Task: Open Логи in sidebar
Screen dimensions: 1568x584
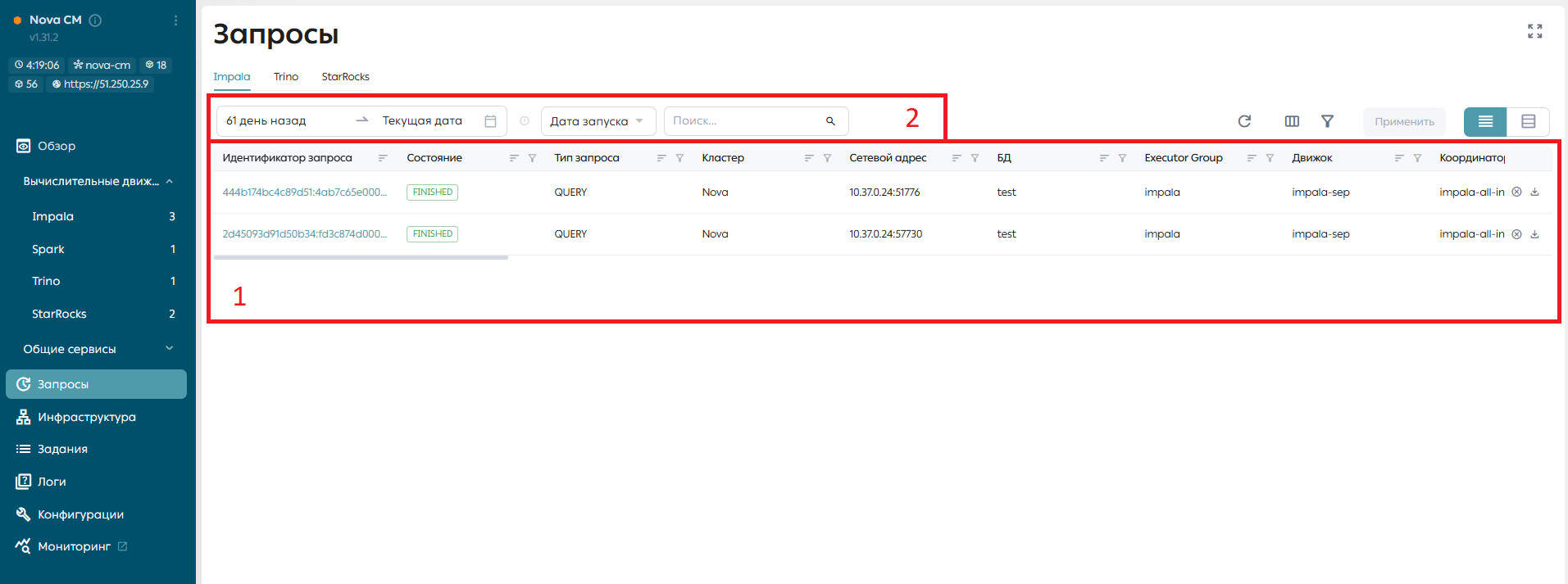Action: tap(97, 482)
